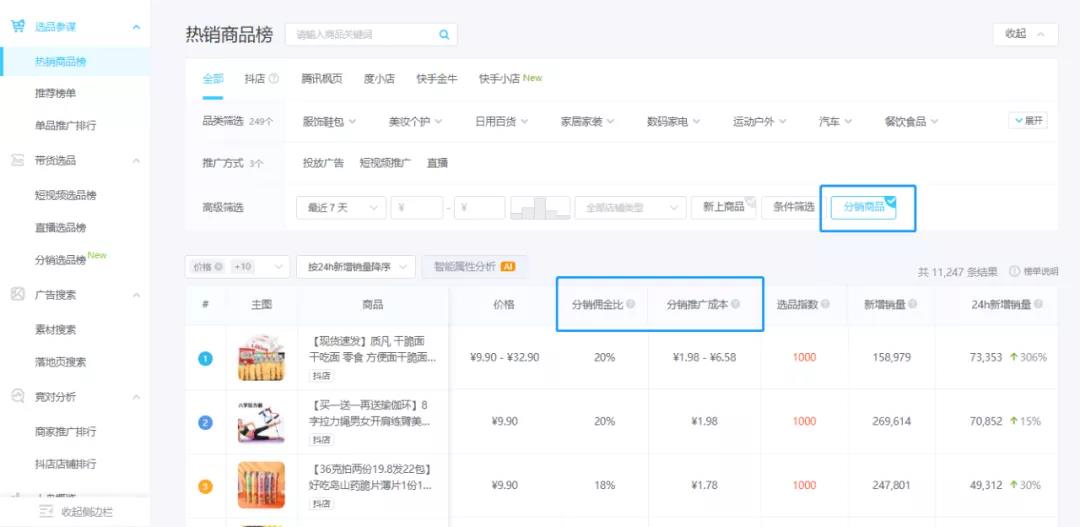Remove the 价格 column tag
Screen dimensions: 1080x527
pos(218,267)
